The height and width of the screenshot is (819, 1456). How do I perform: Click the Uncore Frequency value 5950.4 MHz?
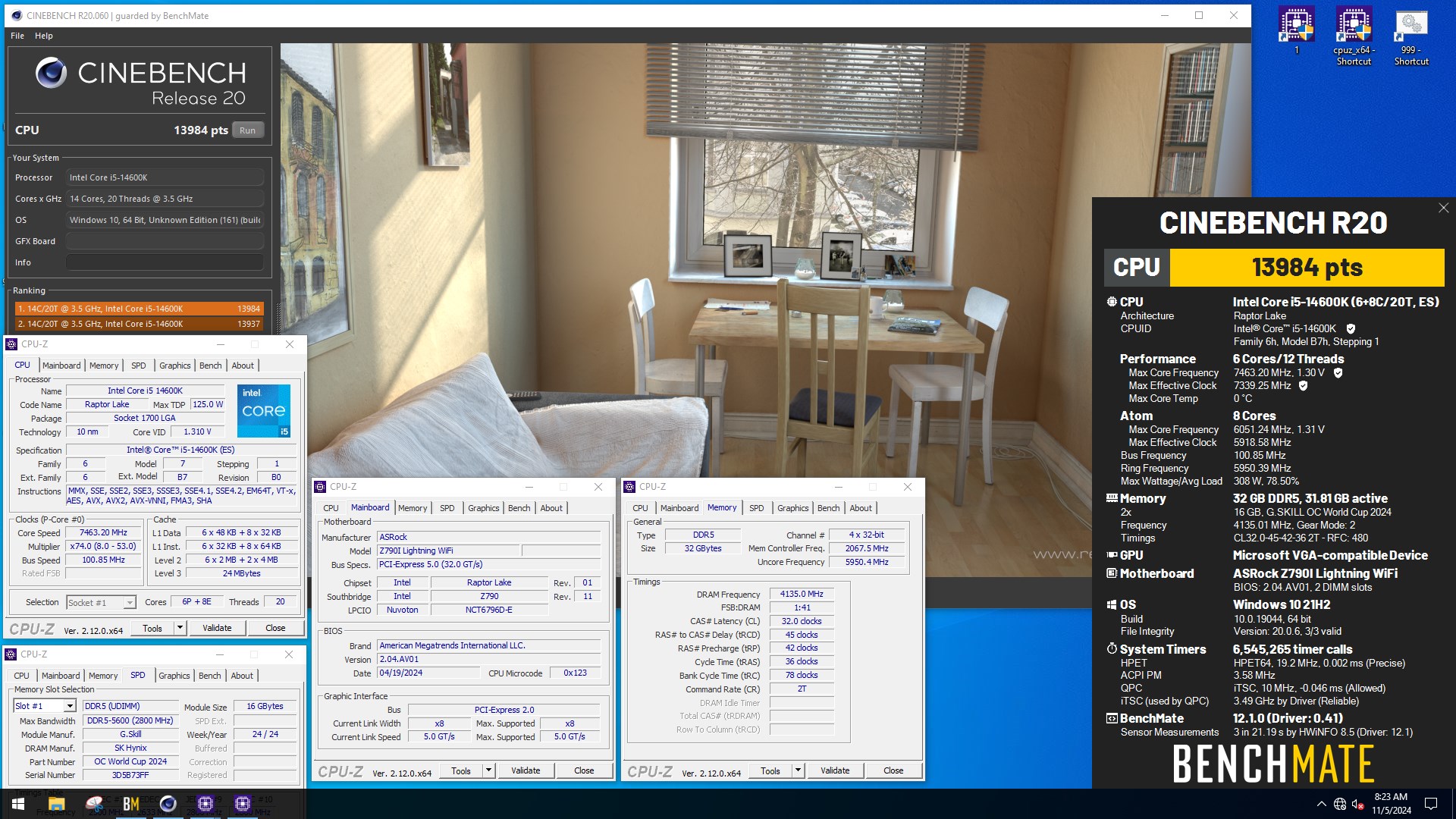pyautogui.click(x=866, y=563)
